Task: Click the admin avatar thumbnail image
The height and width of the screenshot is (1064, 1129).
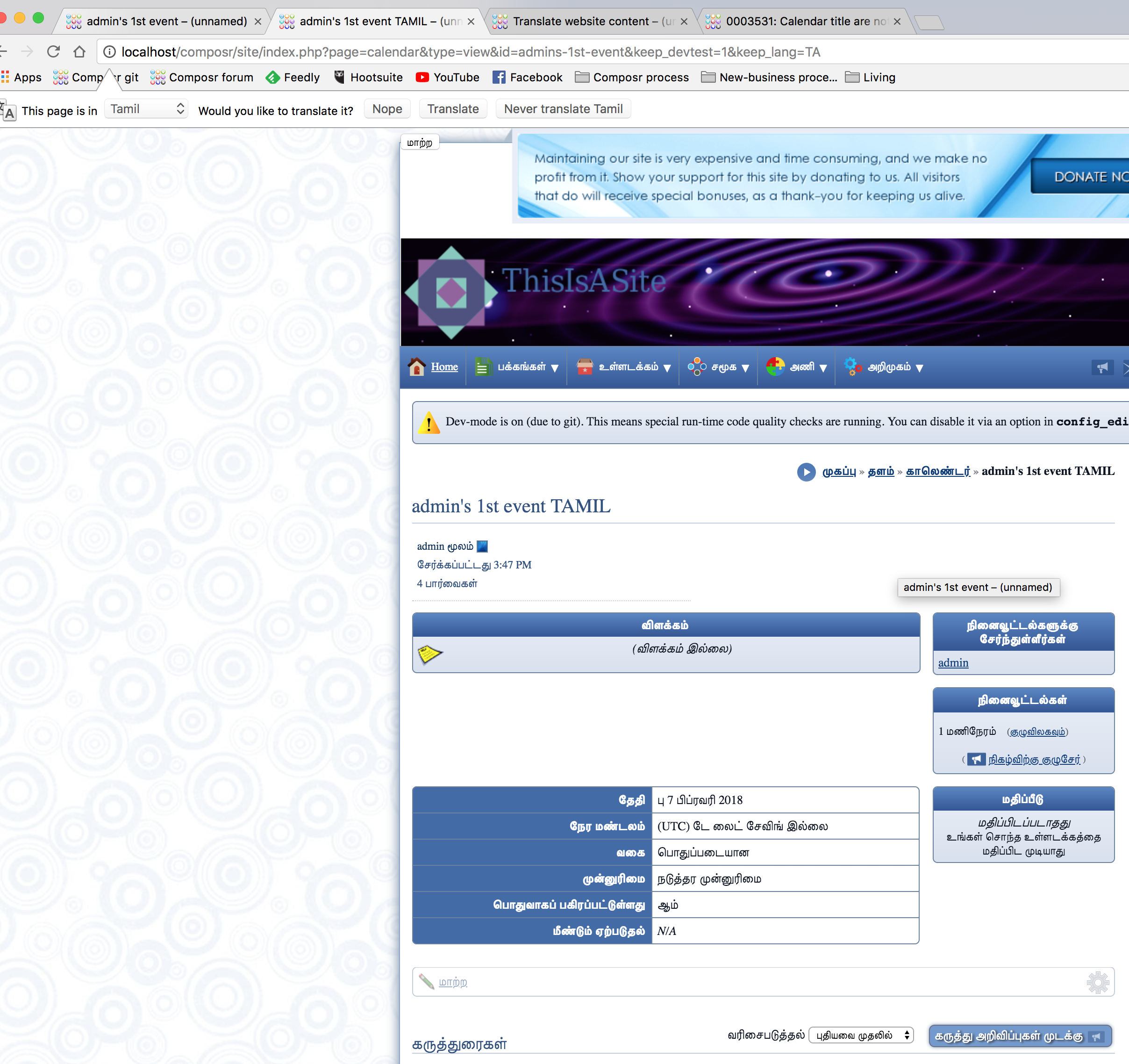Action: tap(482, 546)
